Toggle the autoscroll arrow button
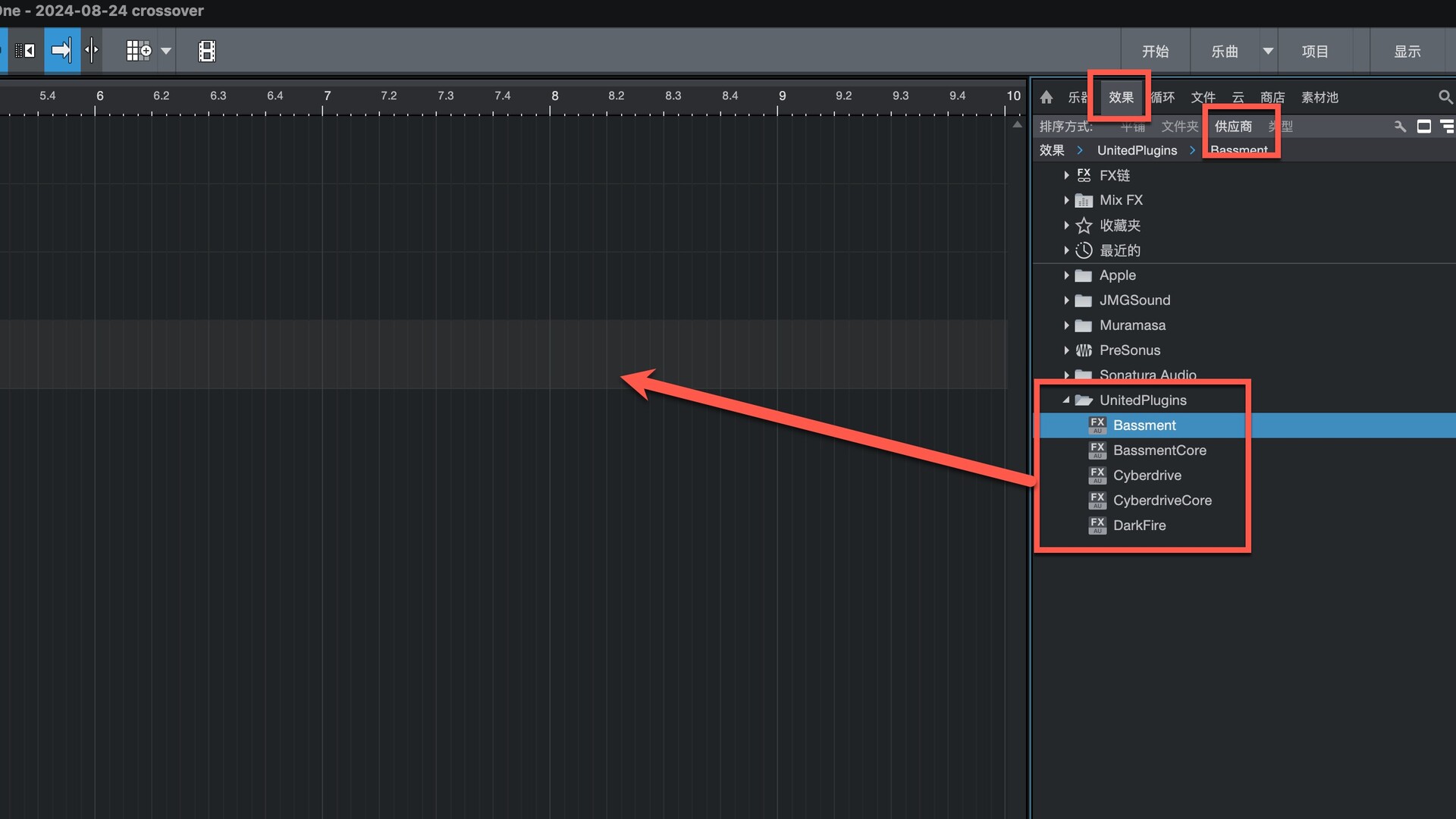1456x819 pixels. (61, 51)
